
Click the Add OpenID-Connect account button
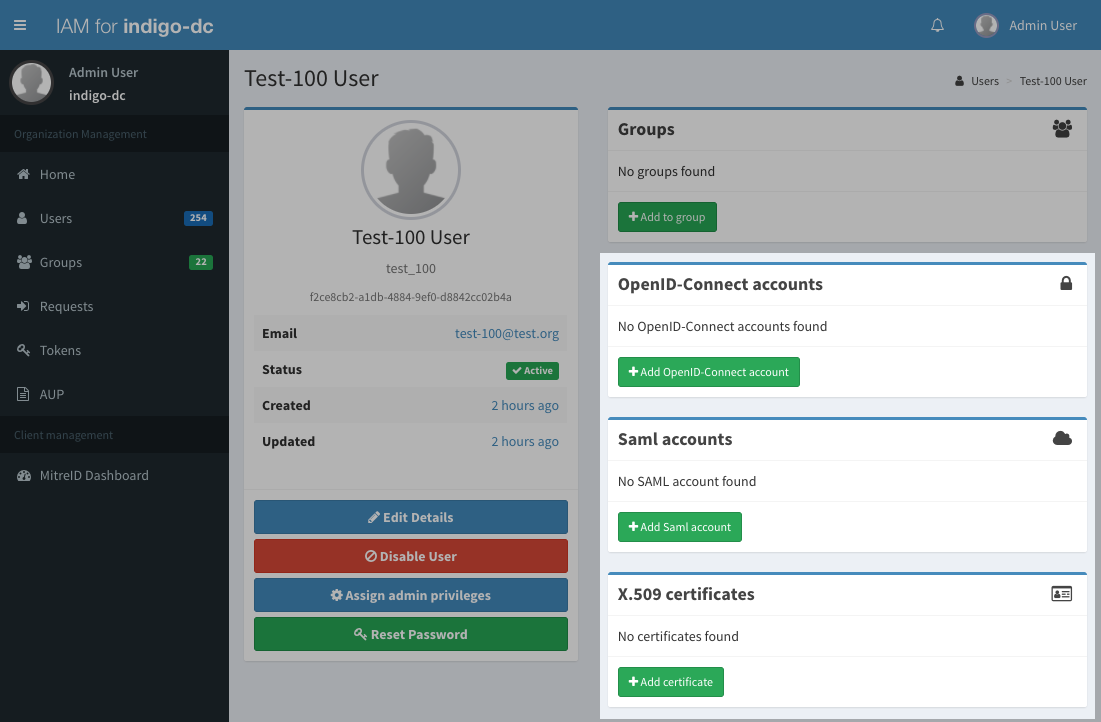[708, 371]
